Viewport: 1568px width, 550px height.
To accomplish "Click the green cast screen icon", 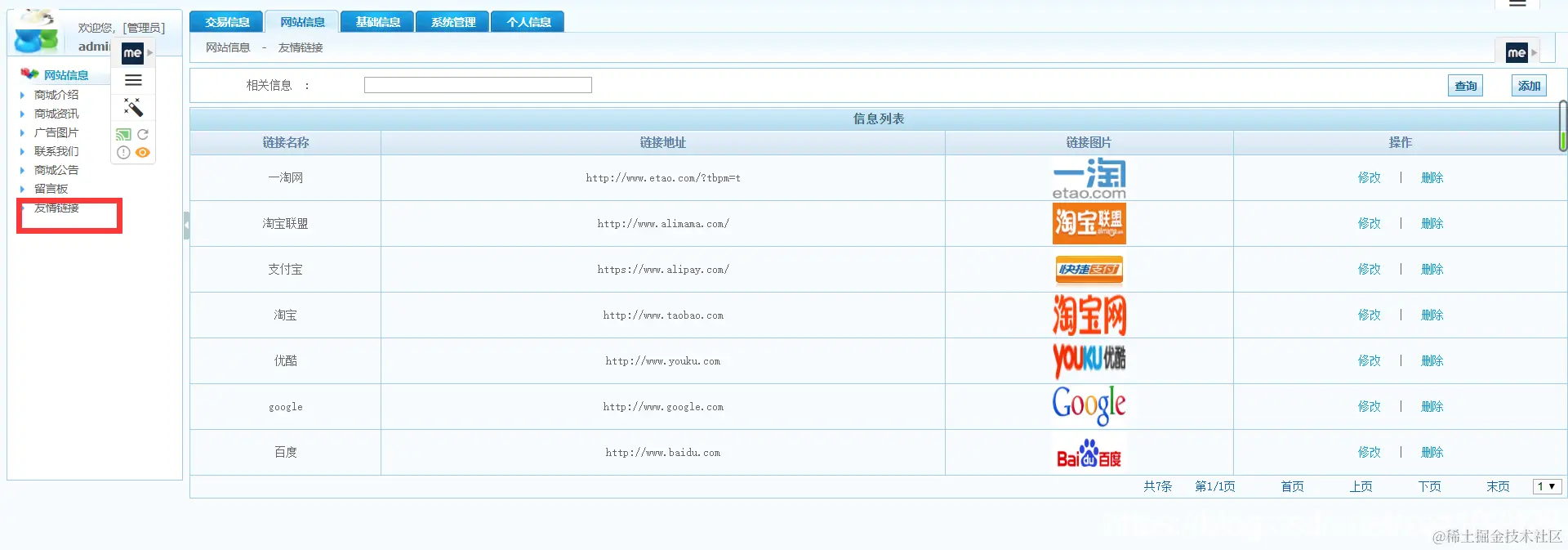I will click(123, 134).
